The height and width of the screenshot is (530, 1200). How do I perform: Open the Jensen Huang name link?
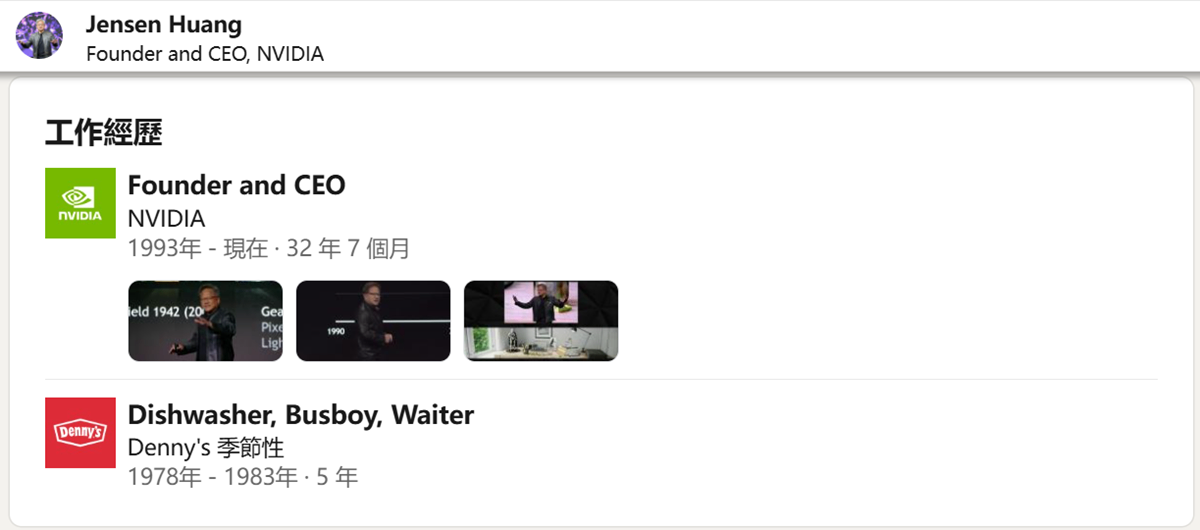(x=164, y=25)
